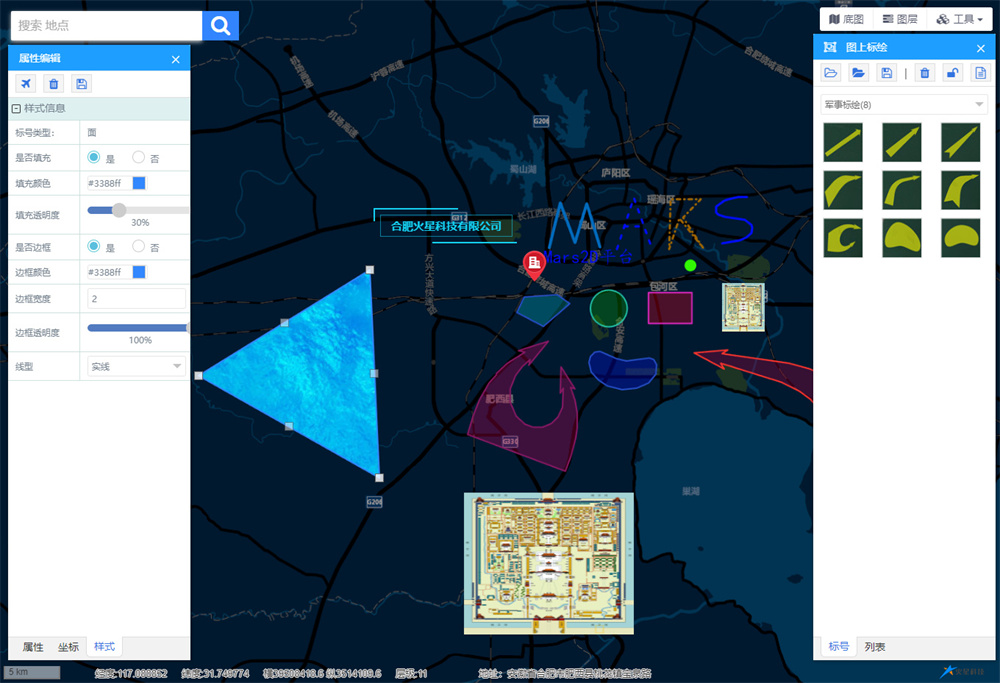
Task: Collapse the 样式信息 section
Action: [x=16, y=108]
